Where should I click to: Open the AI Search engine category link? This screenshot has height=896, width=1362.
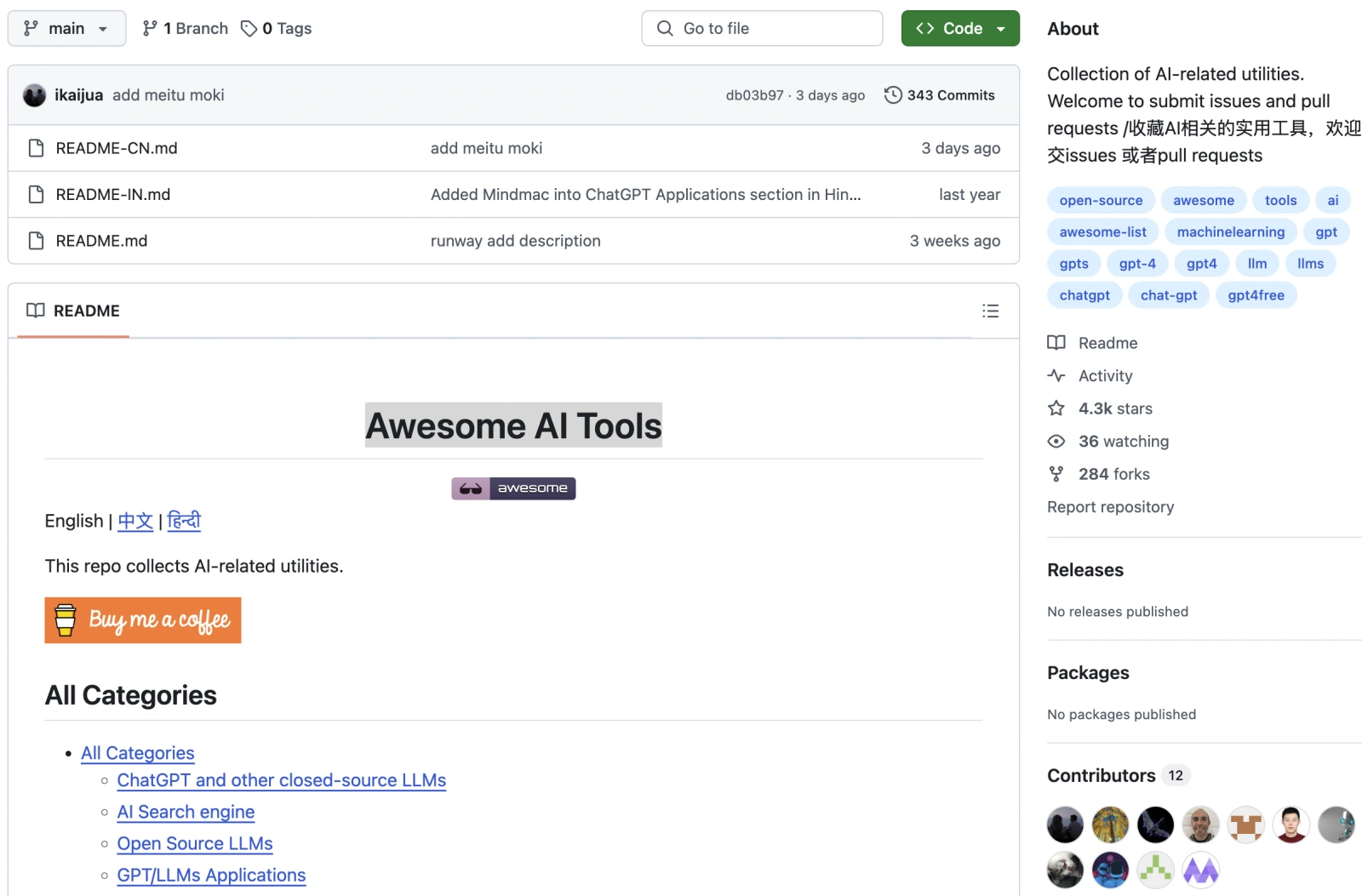point(186,812)
